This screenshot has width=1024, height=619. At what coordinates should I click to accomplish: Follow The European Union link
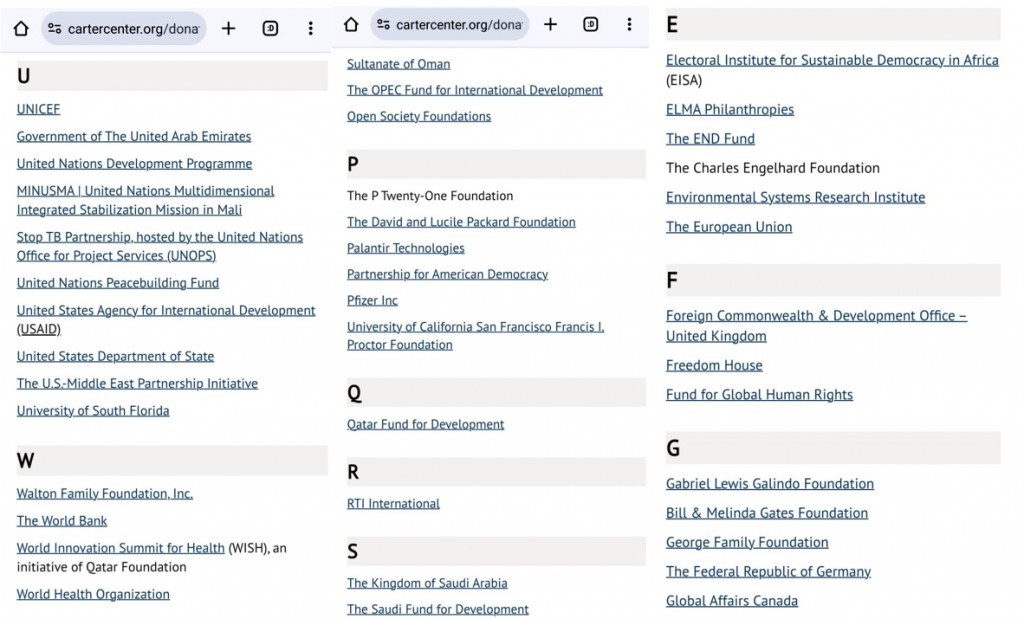pos(729,227)
